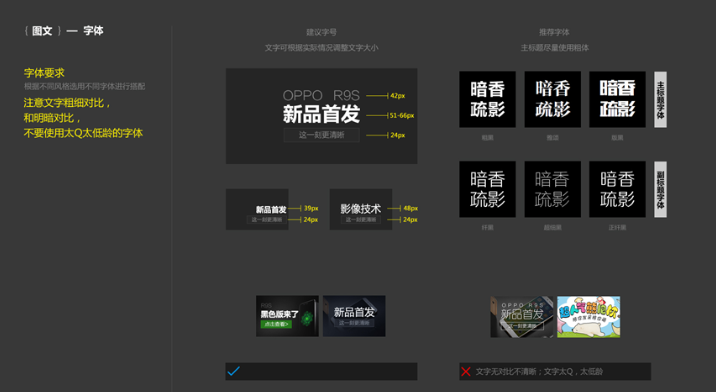716x392 pixels.
Task: Click the 推荐字体 column header
Action: coord(554,32)
